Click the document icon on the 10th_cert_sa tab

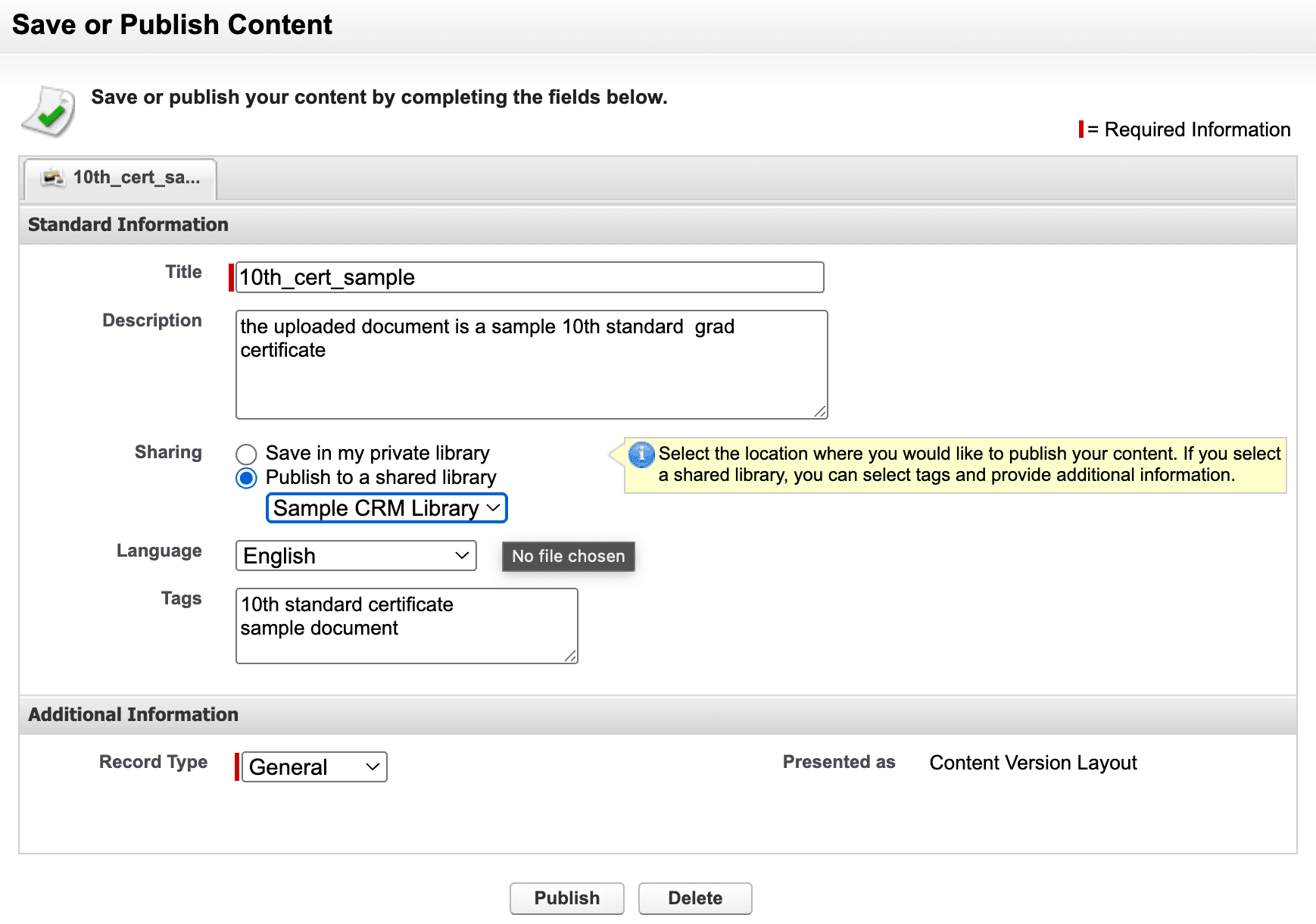click(x=51, y=179)
